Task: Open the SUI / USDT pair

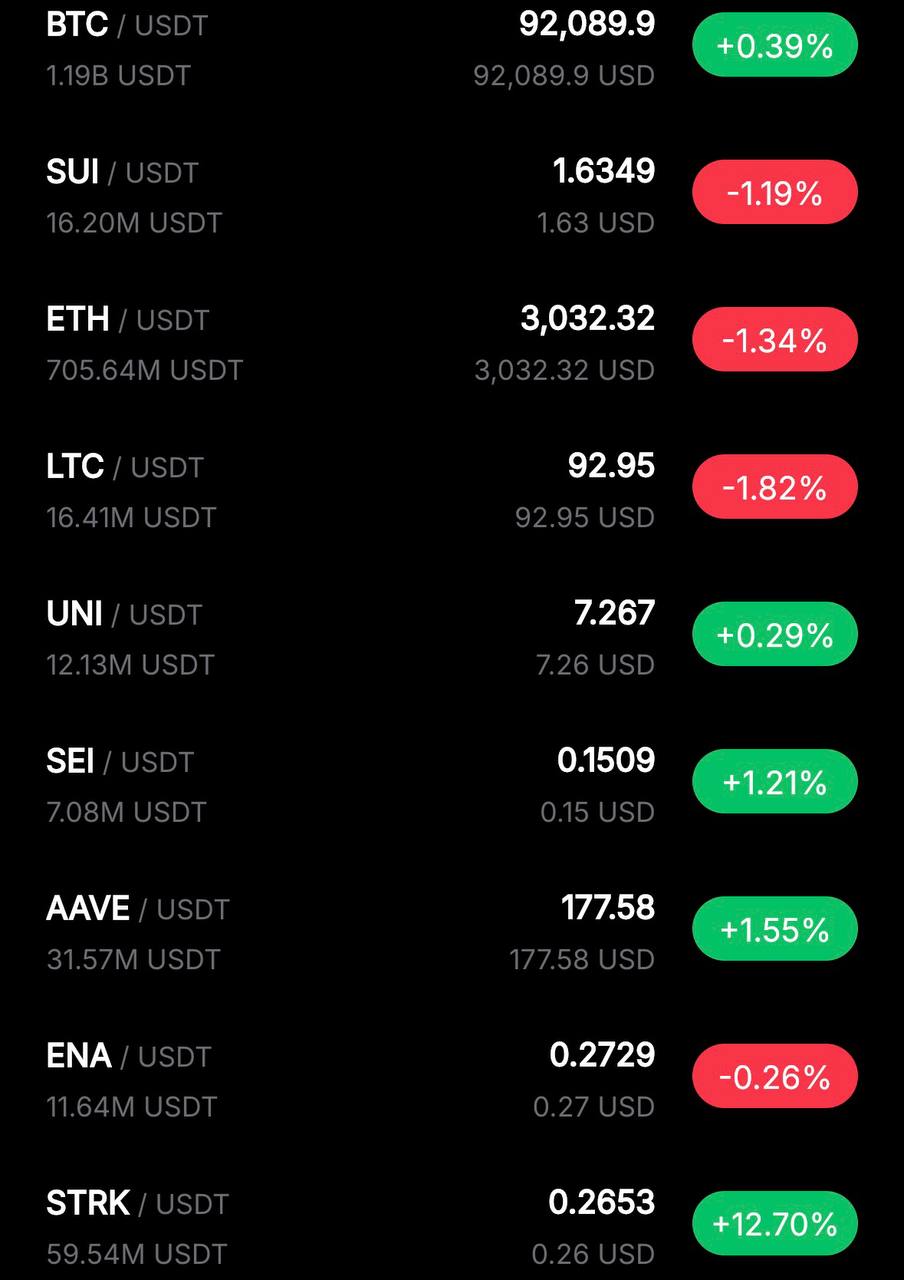Action: (x=122, y=172)
